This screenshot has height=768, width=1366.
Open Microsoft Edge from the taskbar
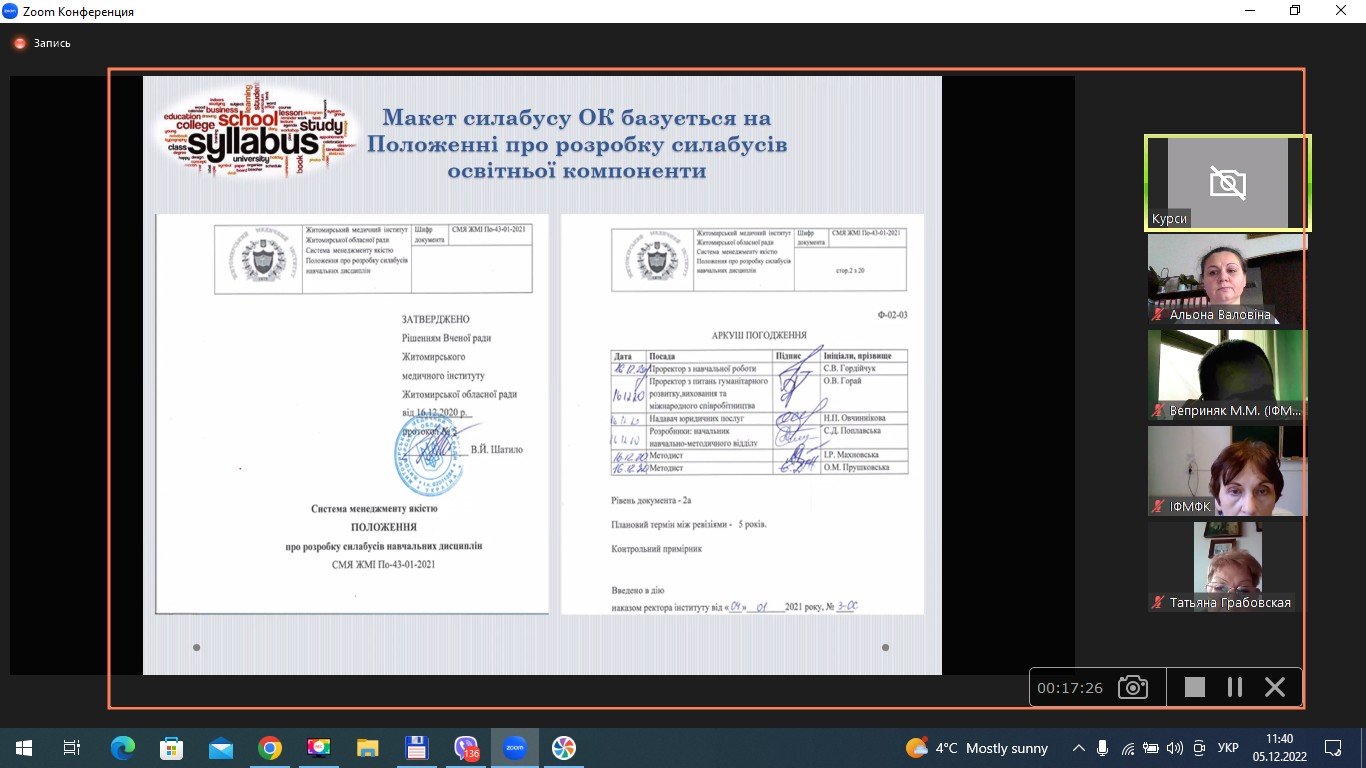click(123, 748)
